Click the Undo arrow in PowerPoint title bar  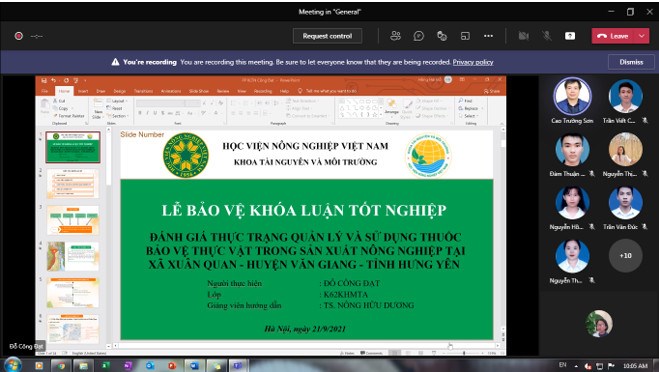click(54, 80)
